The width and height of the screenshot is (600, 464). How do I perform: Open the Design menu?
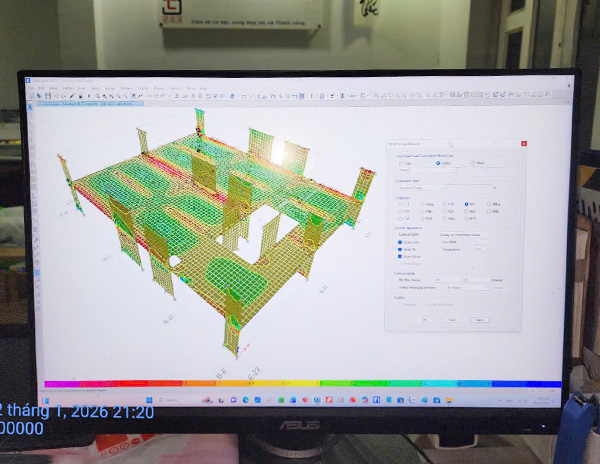click(158, 88)
